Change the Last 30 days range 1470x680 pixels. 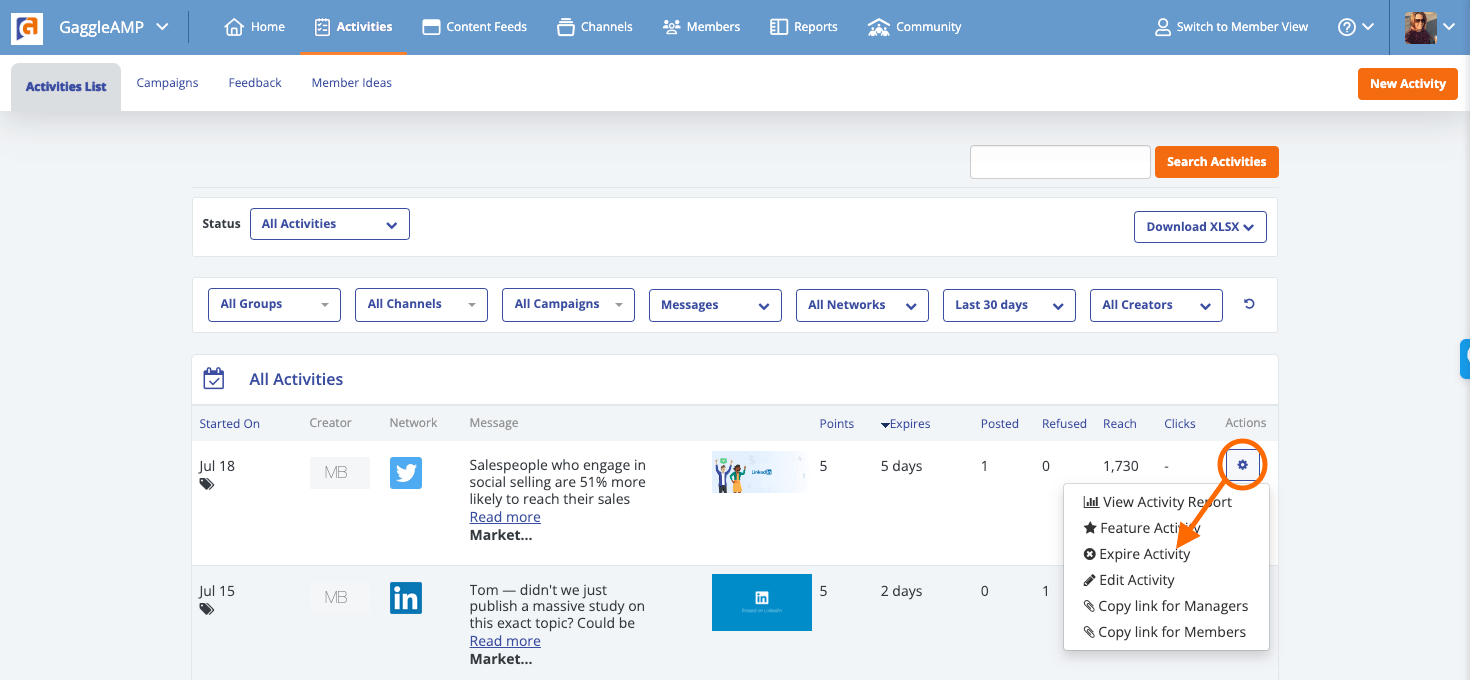1009,305
